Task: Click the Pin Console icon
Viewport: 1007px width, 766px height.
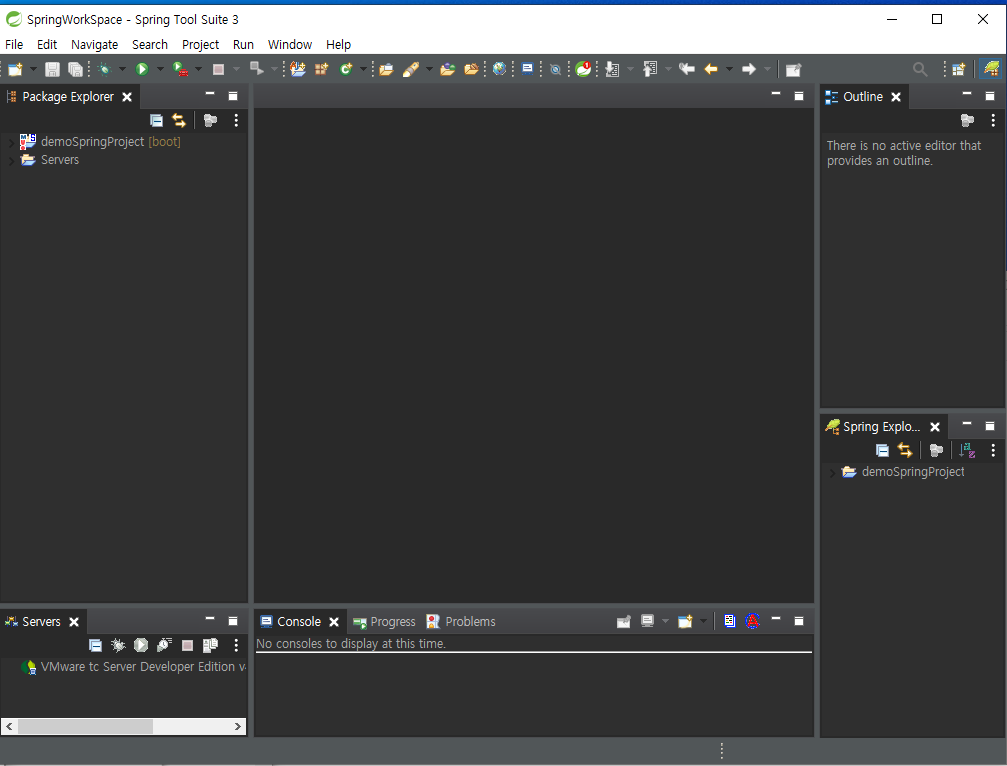Action: pos(624,622)
